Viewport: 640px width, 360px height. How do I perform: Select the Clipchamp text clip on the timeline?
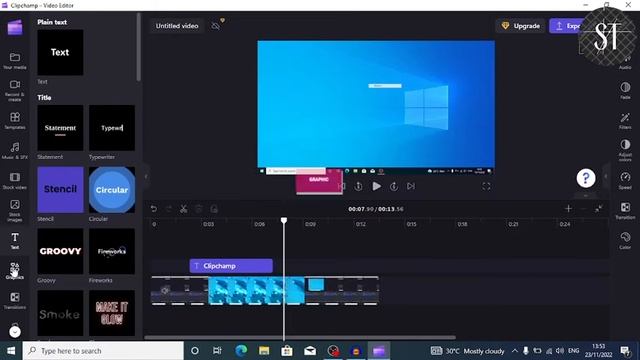[x=231, y=266]
